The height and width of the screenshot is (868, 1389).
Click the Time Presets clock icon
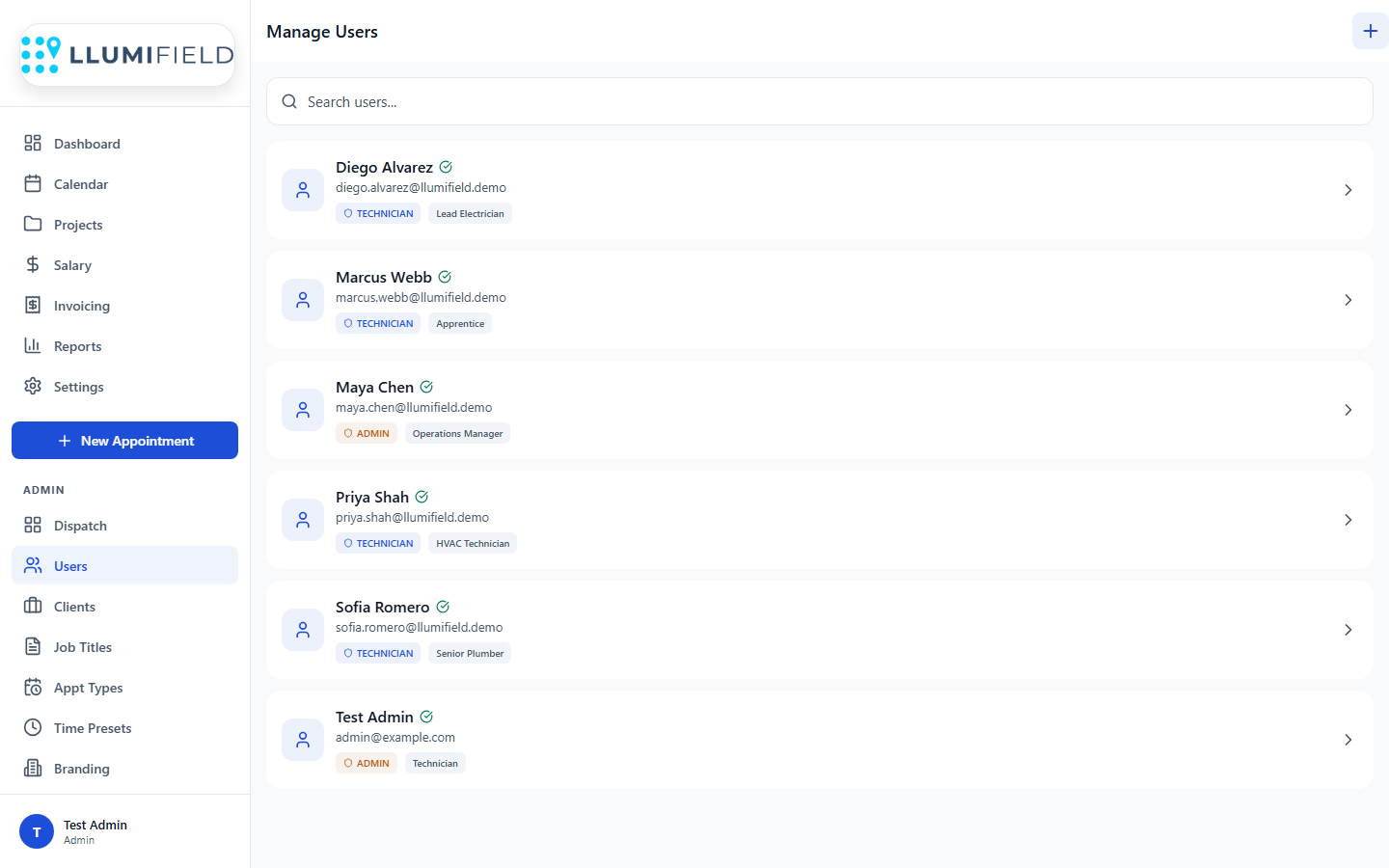33,727
